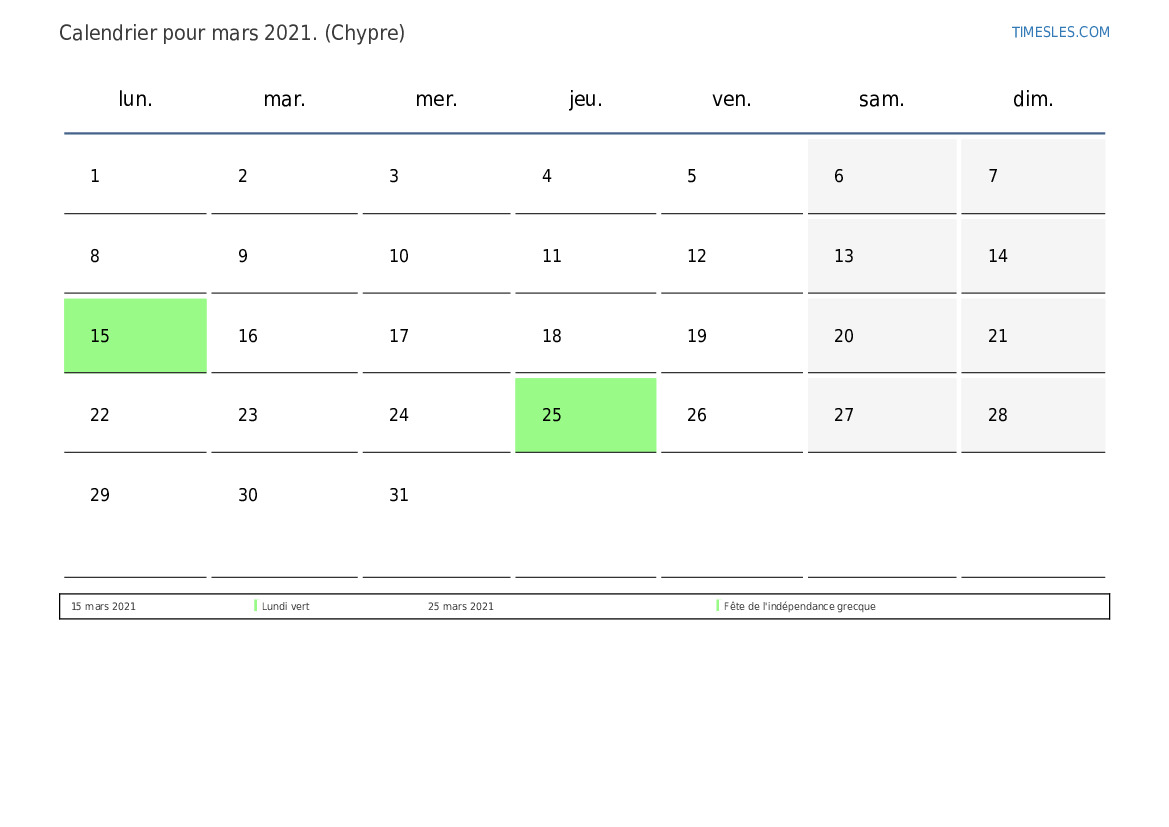Select the highlighted March 25 cell

(x=585, y=415)
